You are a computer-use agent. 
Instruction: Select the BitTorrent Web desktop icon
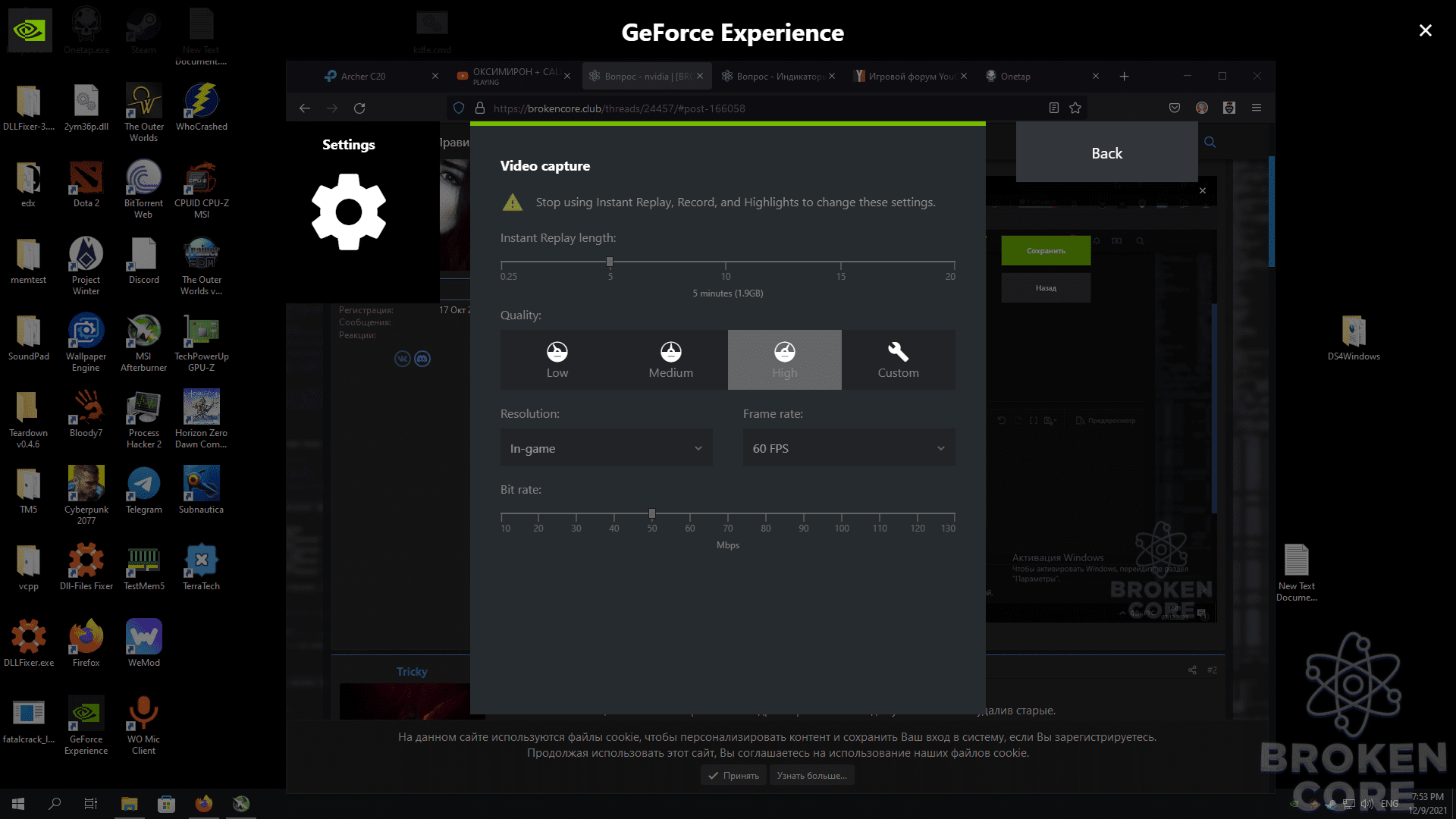(x=144, y=190)
